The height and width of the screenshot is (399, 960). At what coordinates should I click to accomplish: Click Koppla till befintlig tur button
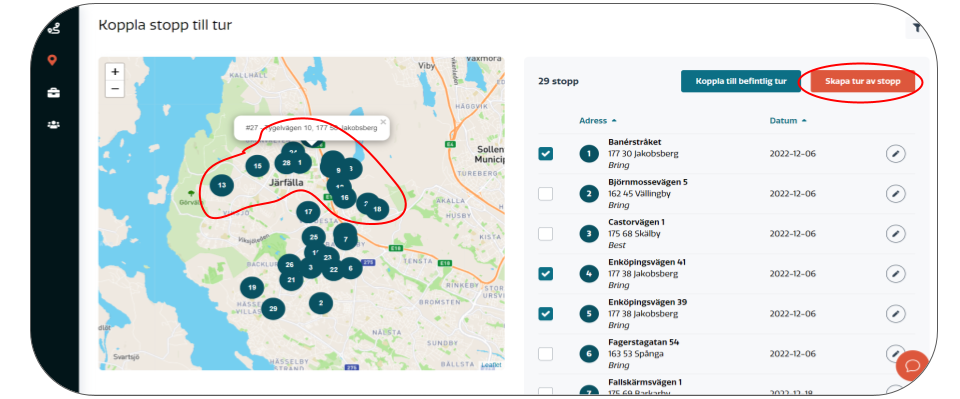[x=741, y=81]
